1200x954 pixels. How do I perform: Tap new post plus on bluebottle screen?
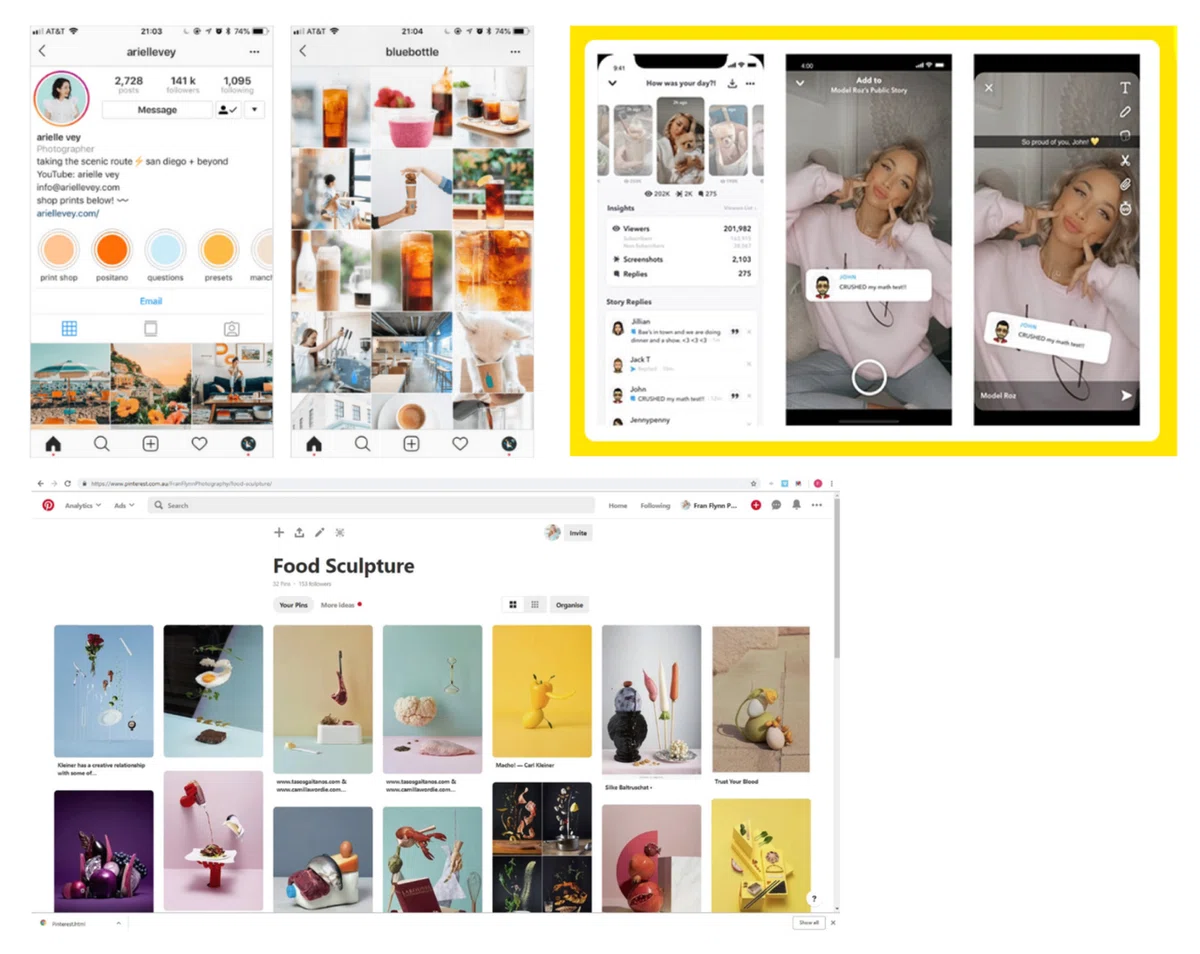tap(411, 443)
